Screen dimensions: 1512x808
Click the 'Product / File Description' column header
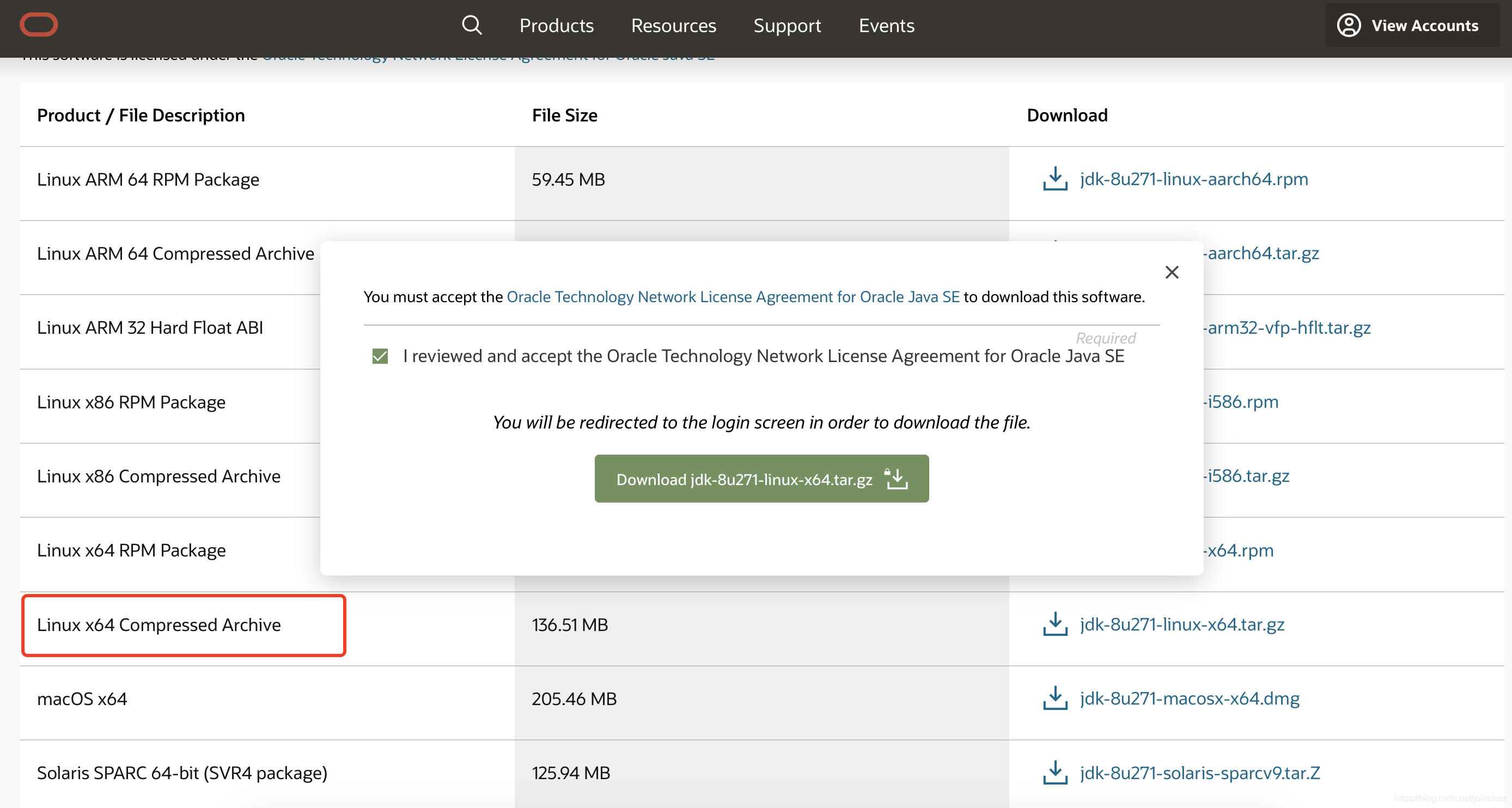141,115
